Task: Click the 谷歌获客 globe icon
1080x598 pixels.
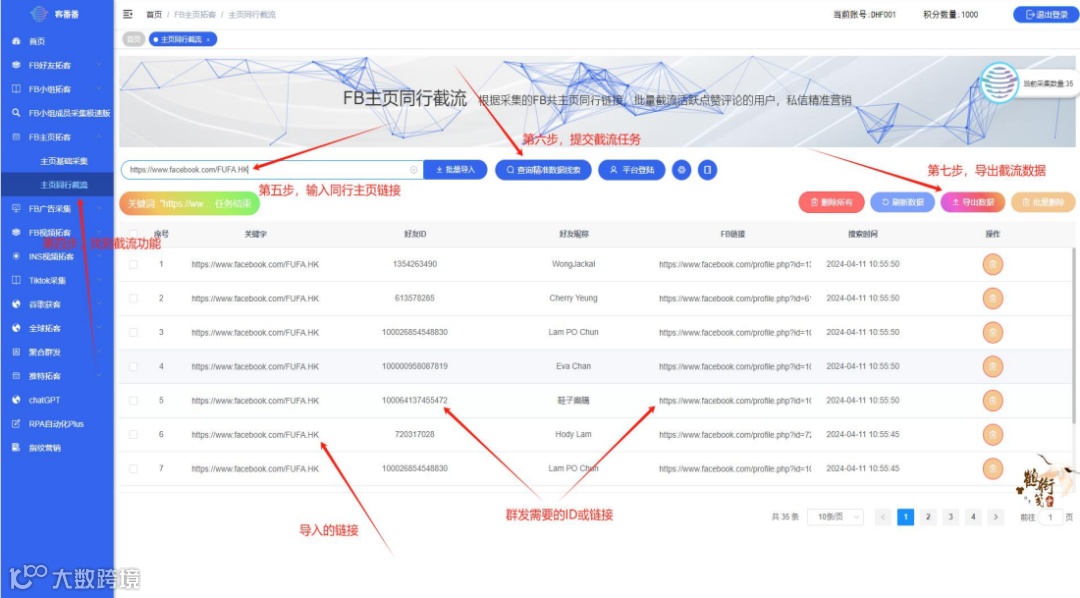Action: [x=16, y=304]
